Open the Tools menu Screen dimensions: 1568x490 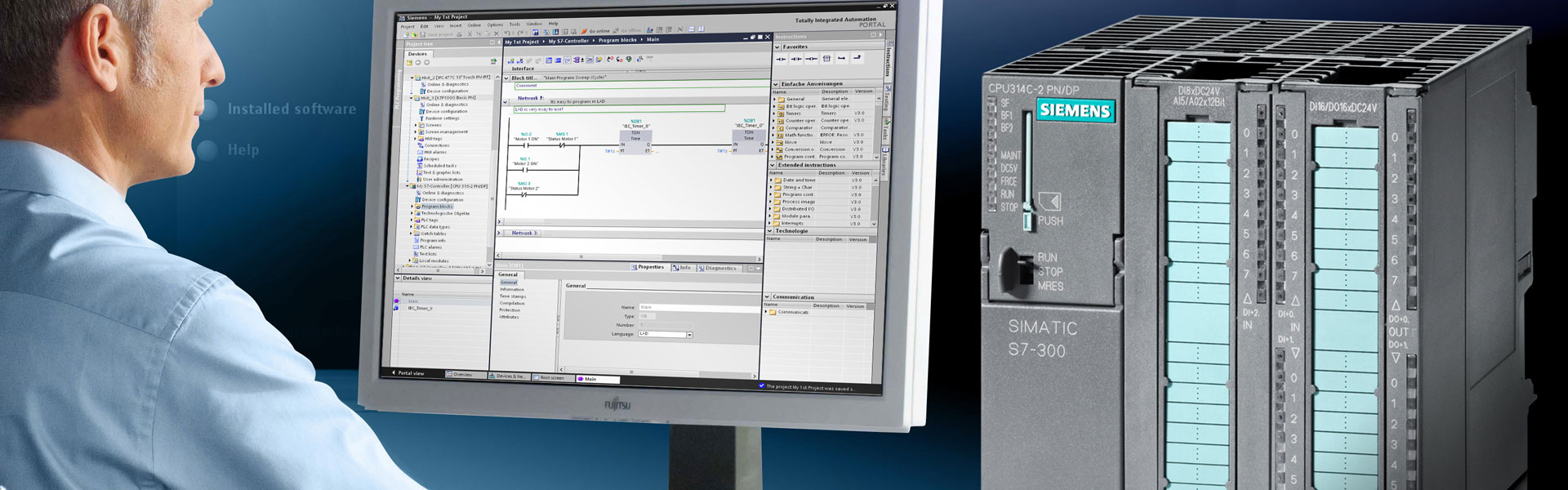514,24
